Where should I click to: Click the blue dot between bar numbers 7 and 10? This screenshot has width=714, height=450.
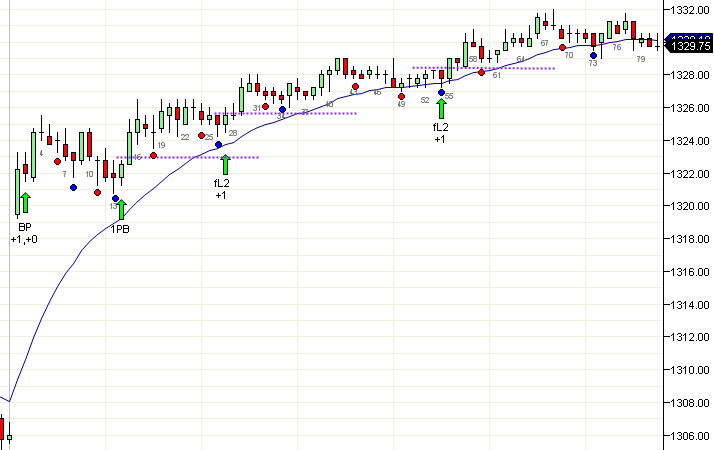[x=74, y=187]
